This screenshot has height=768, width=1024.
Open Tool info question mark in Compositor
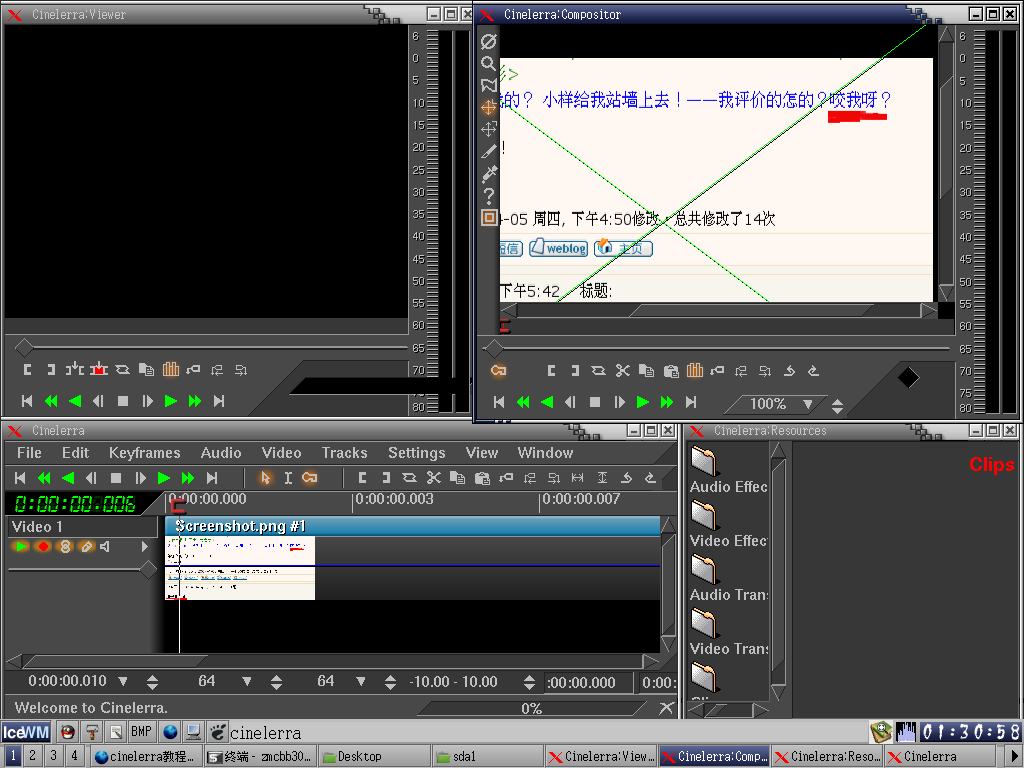488,196
